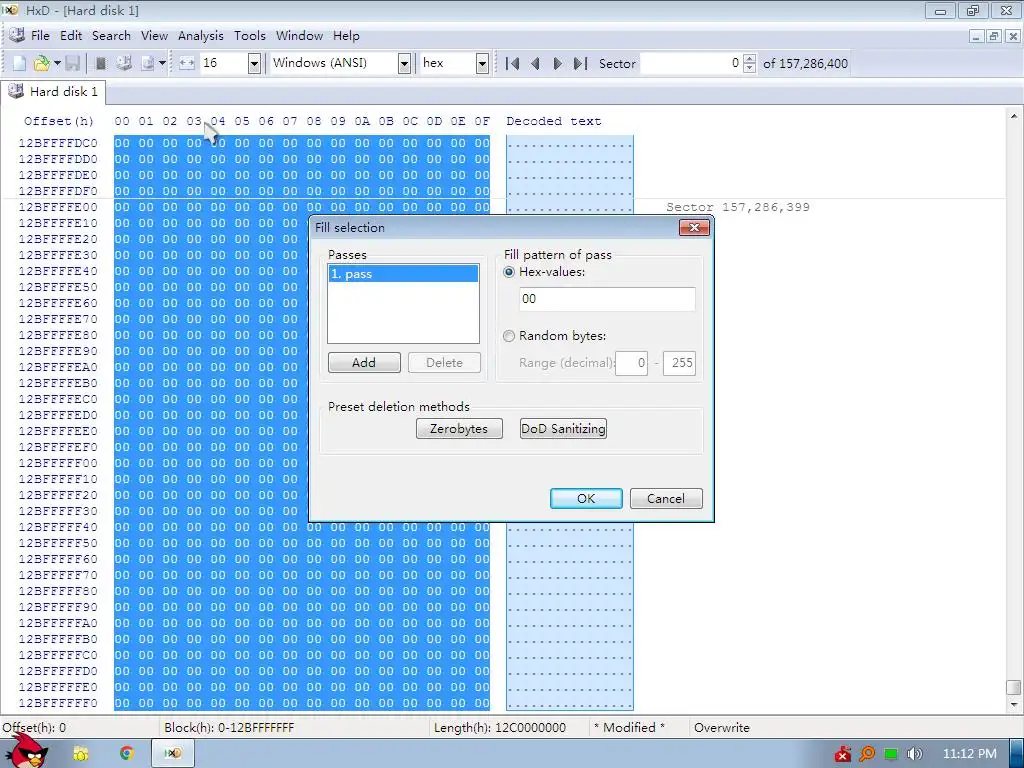Viewport: 1024px width, 768px height.
Task: Confirm Fill selection with OK
Action: [x=586, y=498]
